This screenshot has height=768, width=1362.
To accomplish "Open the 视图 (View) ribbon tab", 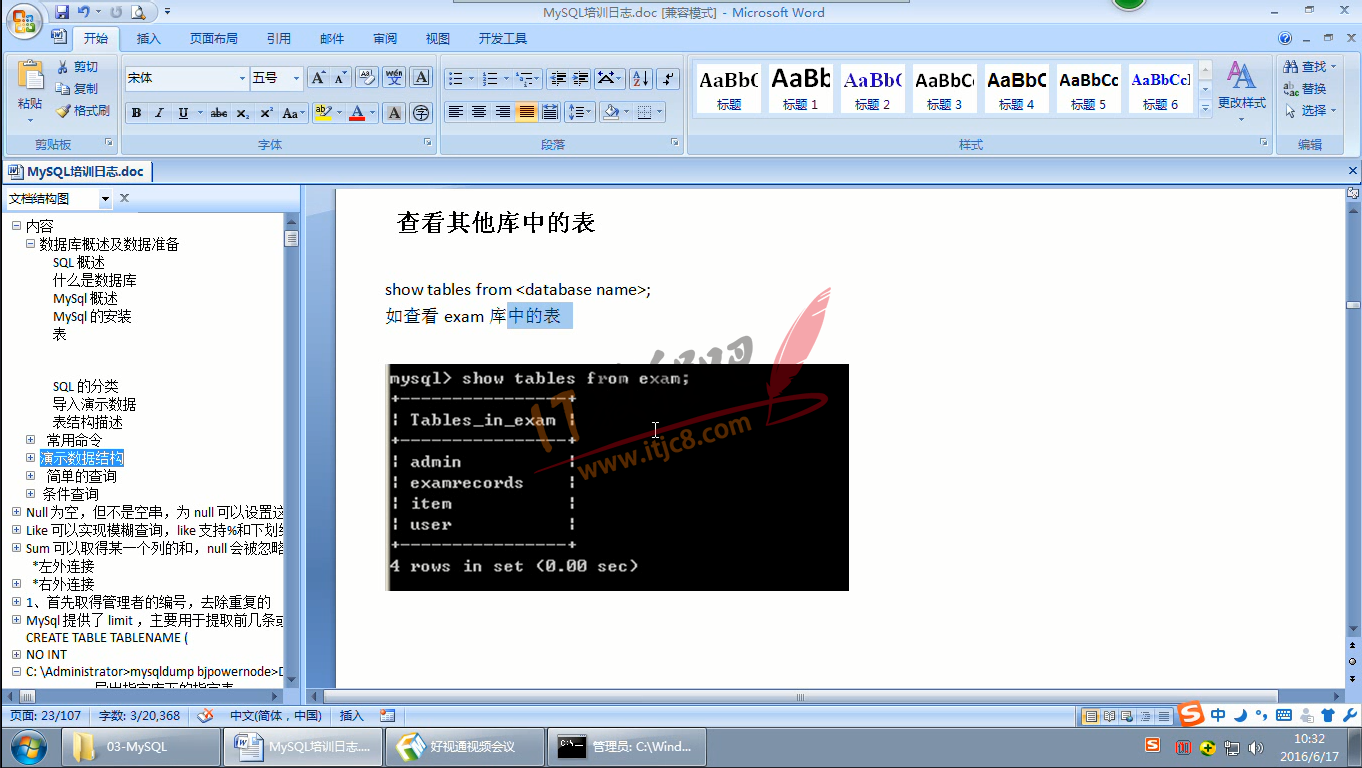I will pyautogui.click(x=438, y=39).
